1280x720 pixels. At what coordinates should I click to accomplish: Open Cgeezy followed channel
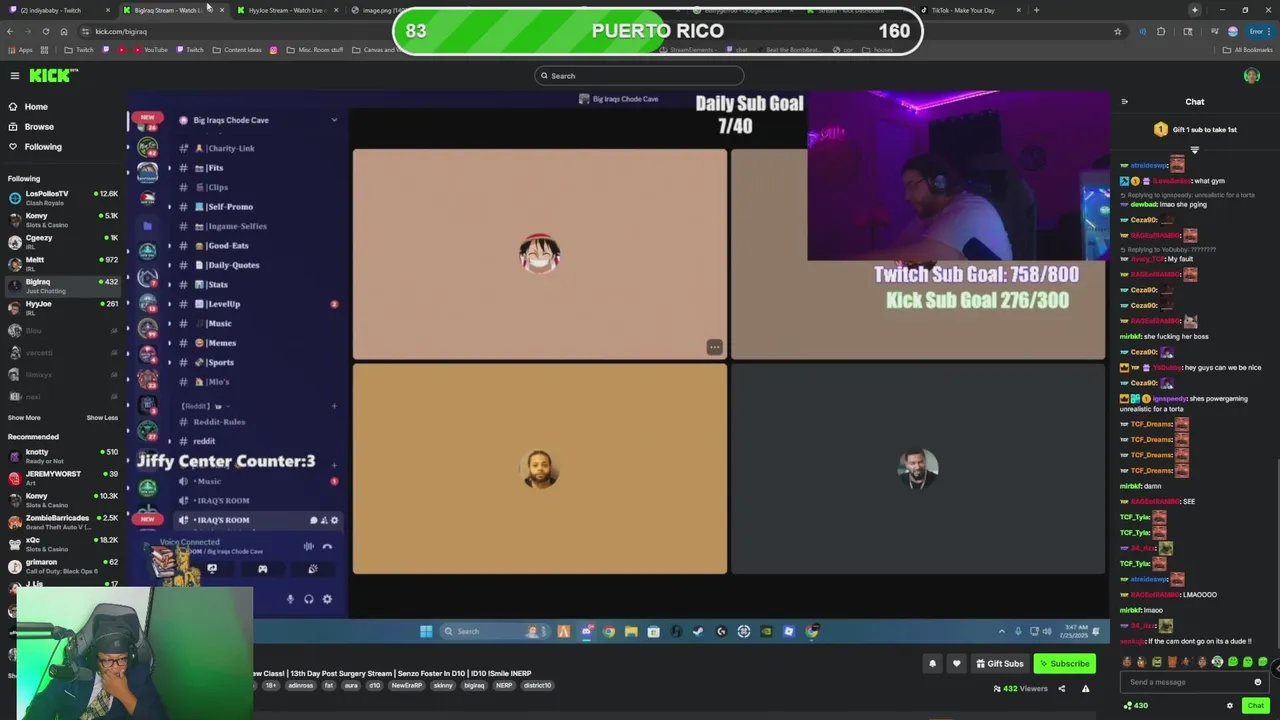[x=63, y=241]
